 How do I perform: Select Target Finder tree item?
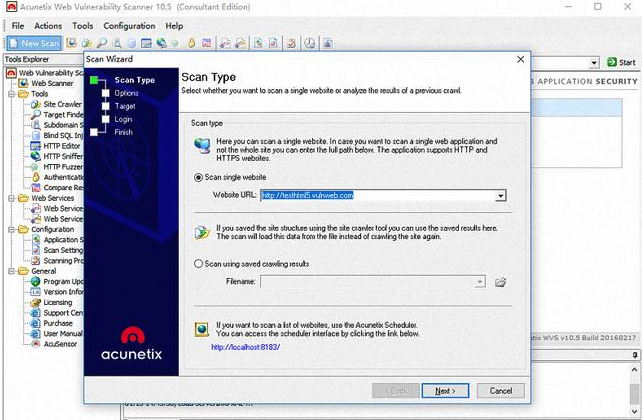coord(63,115)
